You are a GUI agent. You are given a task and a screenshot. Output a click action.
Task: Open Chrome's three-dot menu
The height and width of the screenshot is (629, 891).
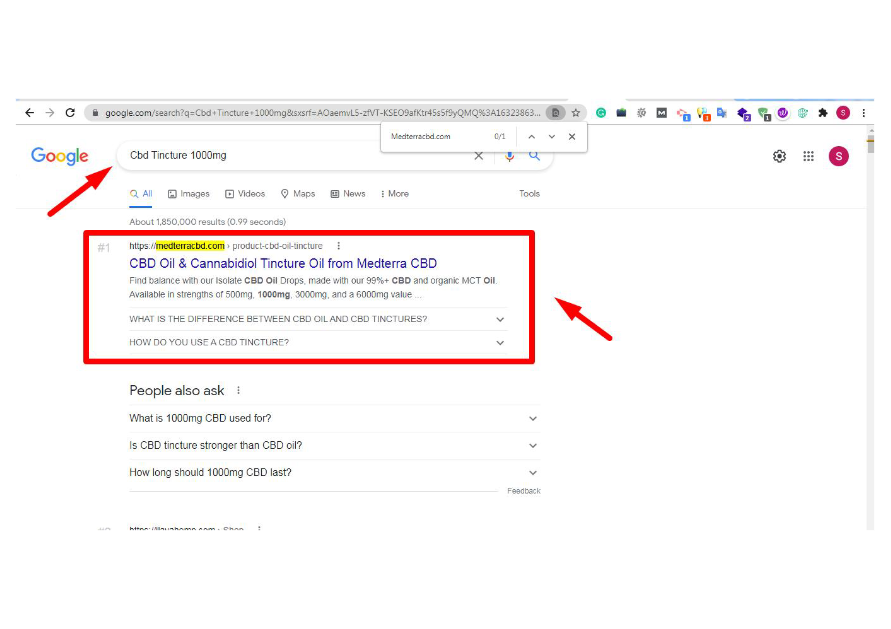[x=864, y=113]
